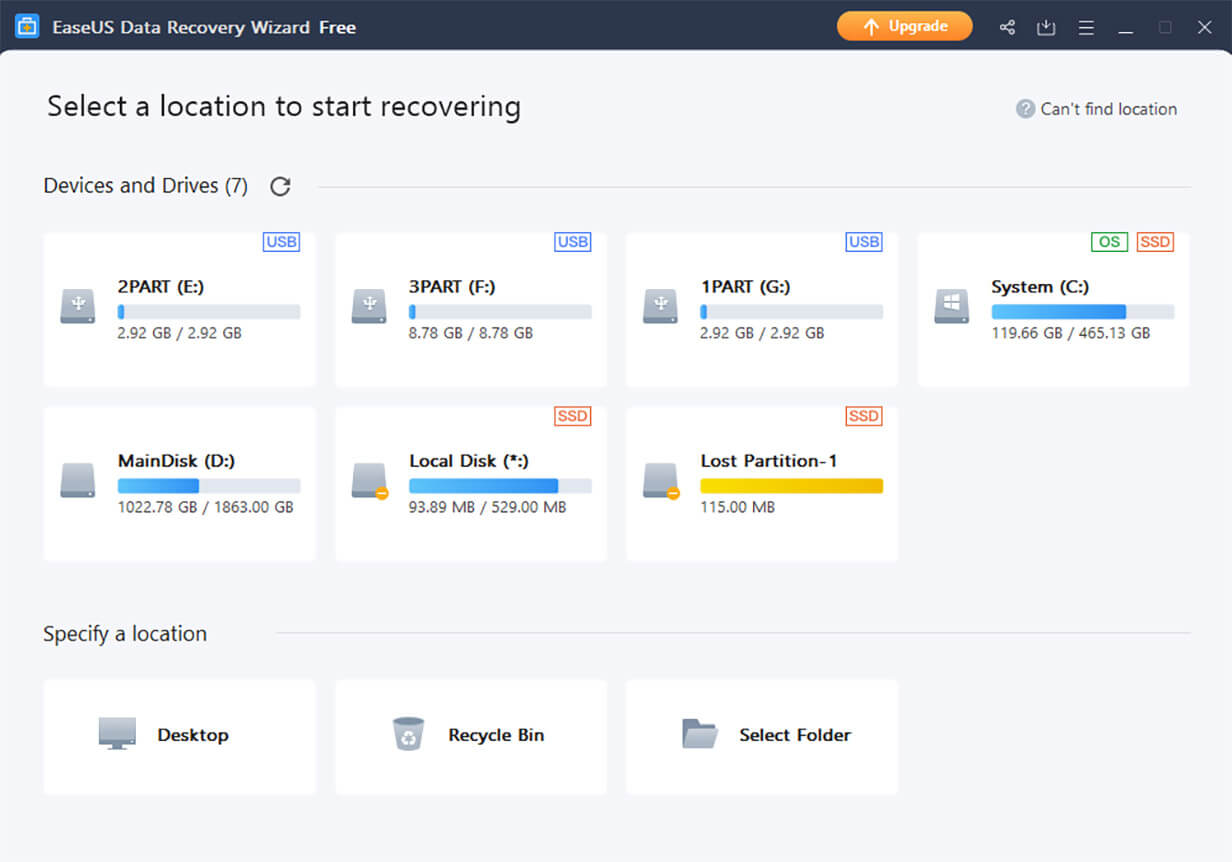Click the EaseUS app logo icon

pyautogui.click(x=27, y=26)
